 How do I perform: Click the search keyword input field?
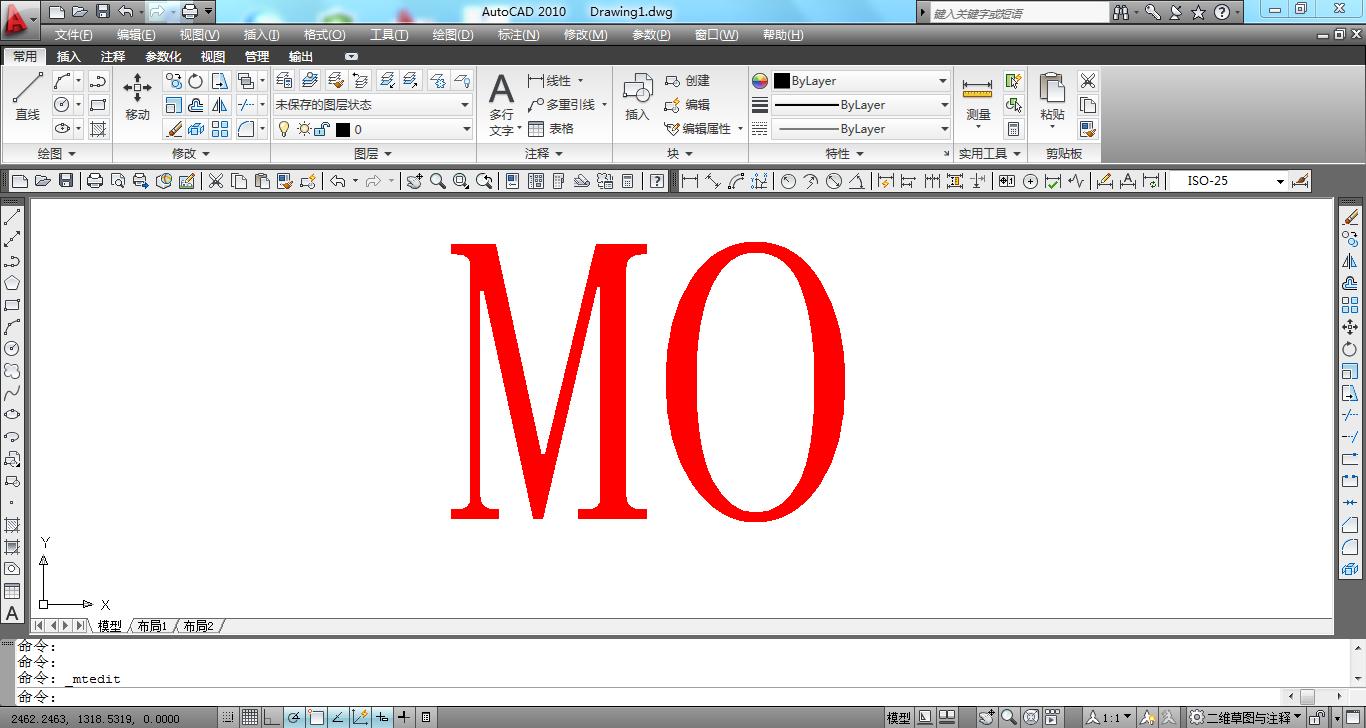click(x=1020, y=13)
